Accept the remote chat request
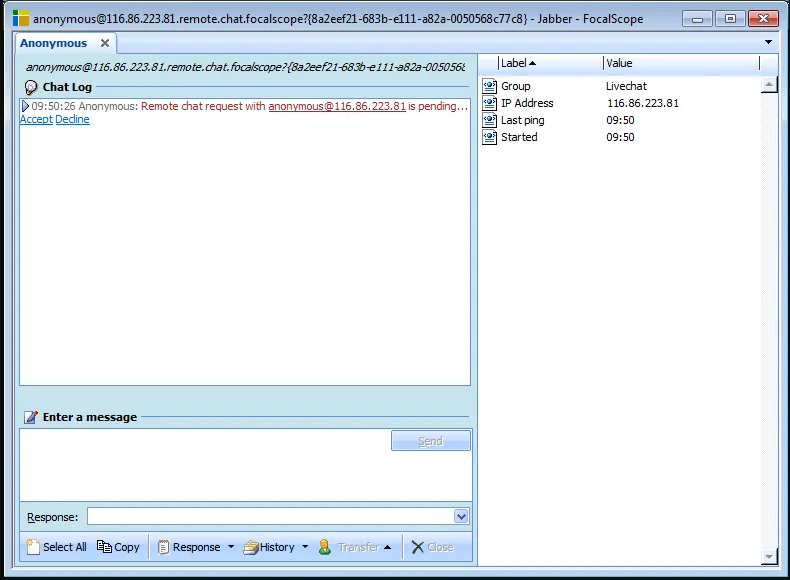The height and width of the screenshot is (580, 790). pos(36,119)
